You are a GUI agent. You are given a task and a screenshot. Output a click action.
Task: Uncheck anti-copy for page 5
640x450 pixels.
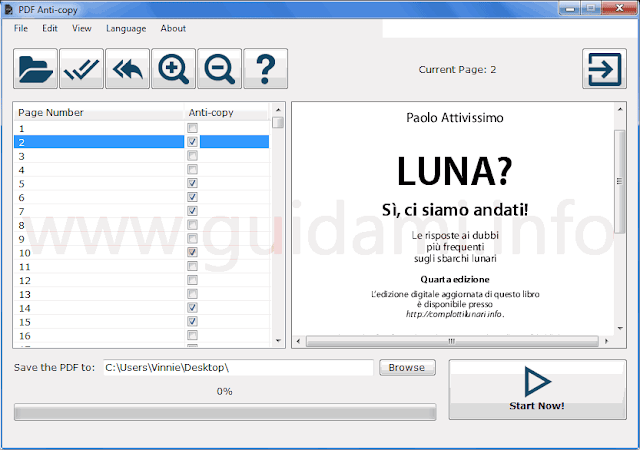pyautogui.click(x=192, y=183)
